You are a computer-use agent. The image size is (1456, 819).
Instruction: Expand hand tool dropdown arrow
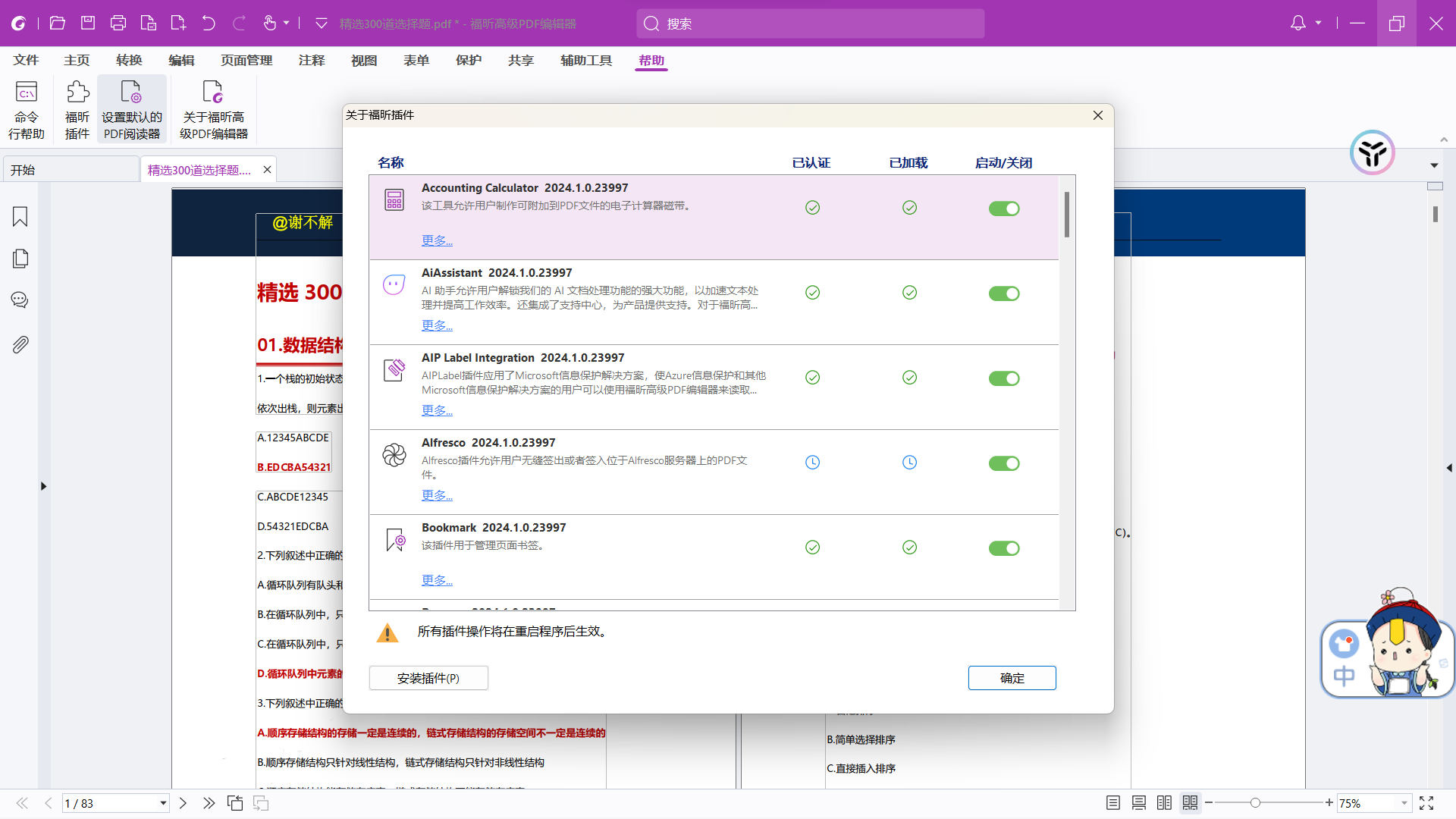click(287, 24)
